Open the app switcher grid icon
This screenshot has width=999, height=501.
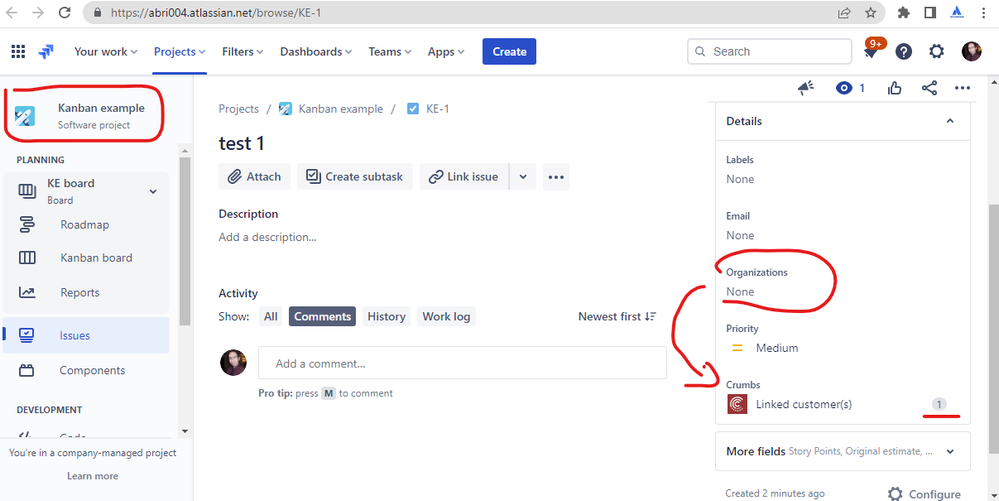click(x=18, y=52)
